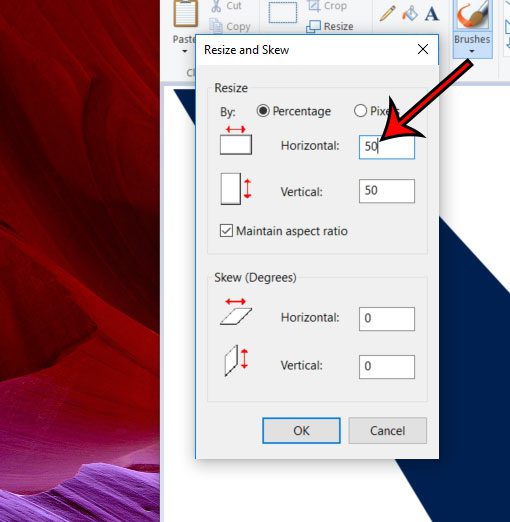Click the Resize Vertical input field

[x=387, y=191]
